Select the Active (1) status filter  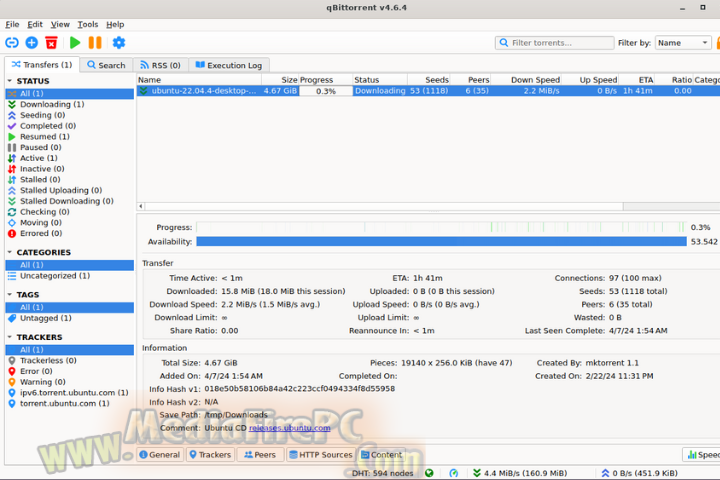coord(70,158)
